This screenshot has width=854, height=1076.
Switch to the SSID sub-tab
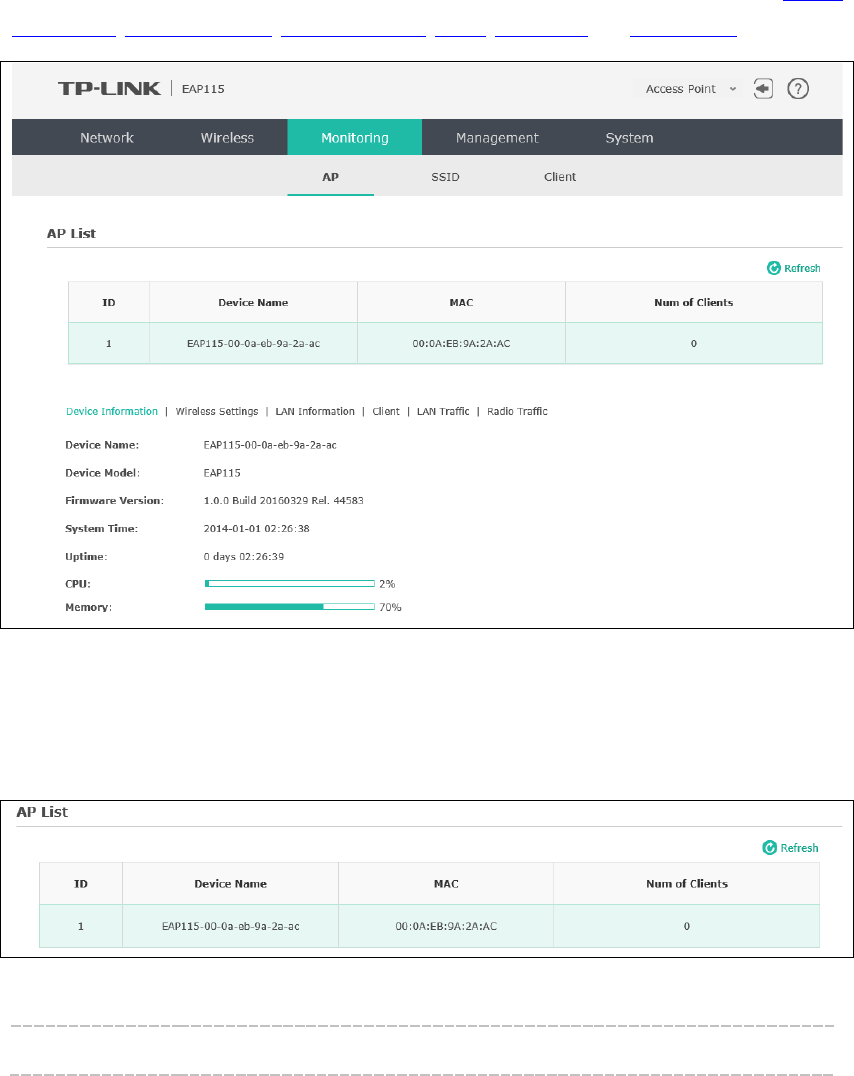click(445, 177)
